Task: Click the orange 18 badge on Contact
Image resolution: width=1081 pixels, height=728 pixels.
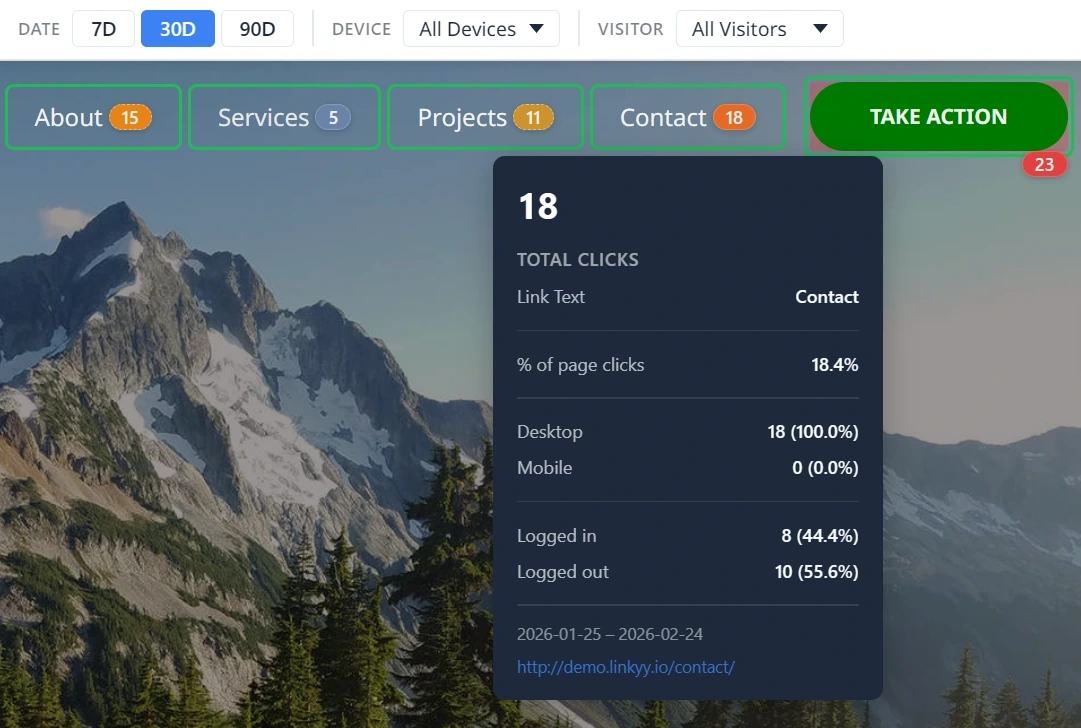Action: pyautogui.click(x=734, y=118)
